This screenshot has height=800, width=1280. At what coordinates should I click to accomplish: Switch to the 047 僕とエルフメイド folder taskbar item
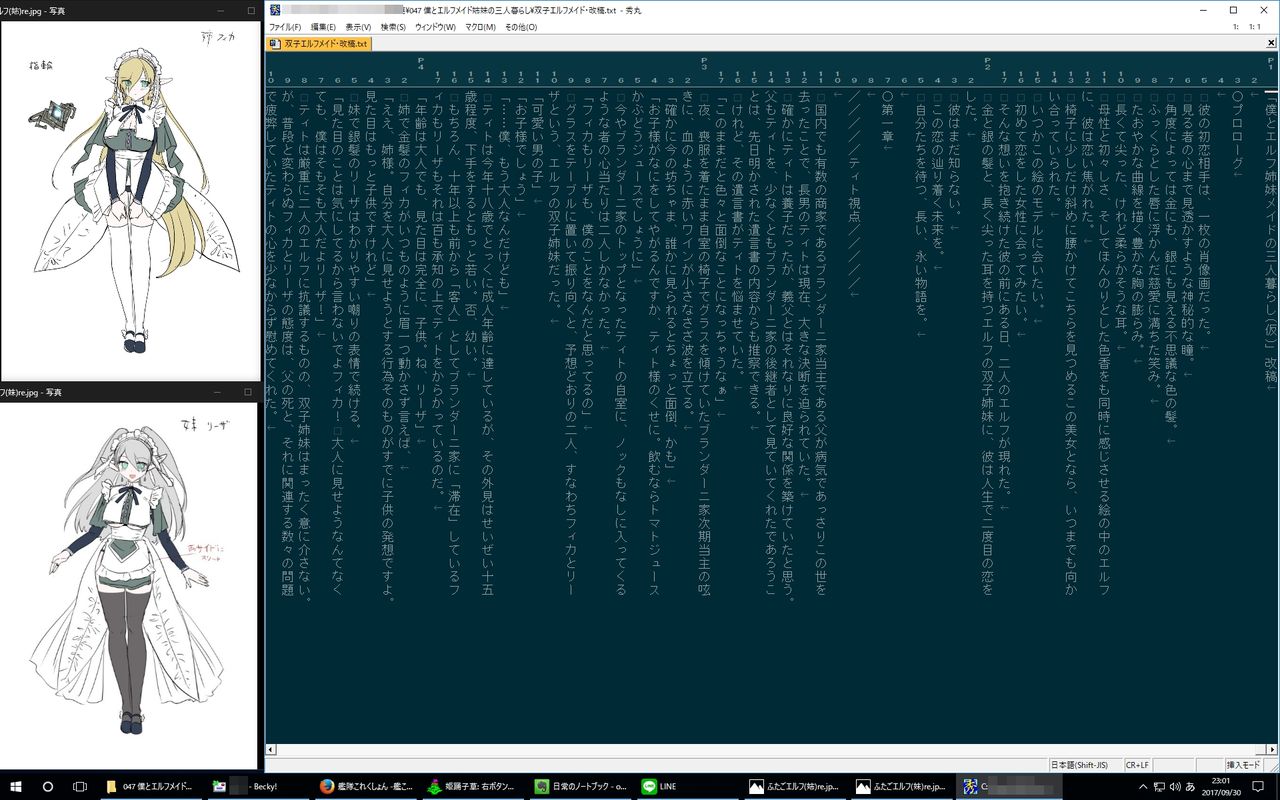(151, 787)
